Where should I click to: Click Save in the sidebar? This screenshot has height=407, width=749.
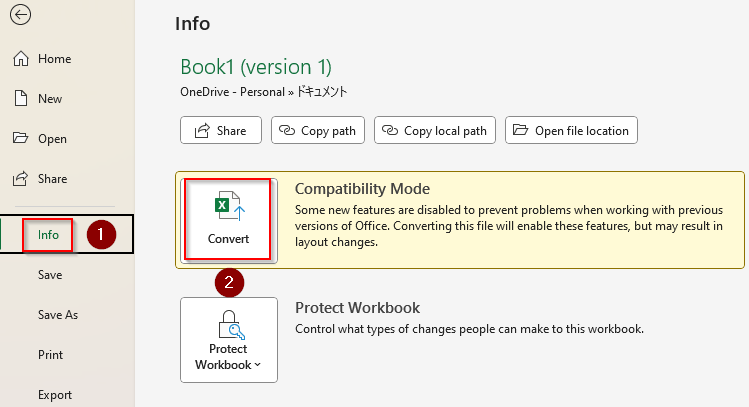50,275
